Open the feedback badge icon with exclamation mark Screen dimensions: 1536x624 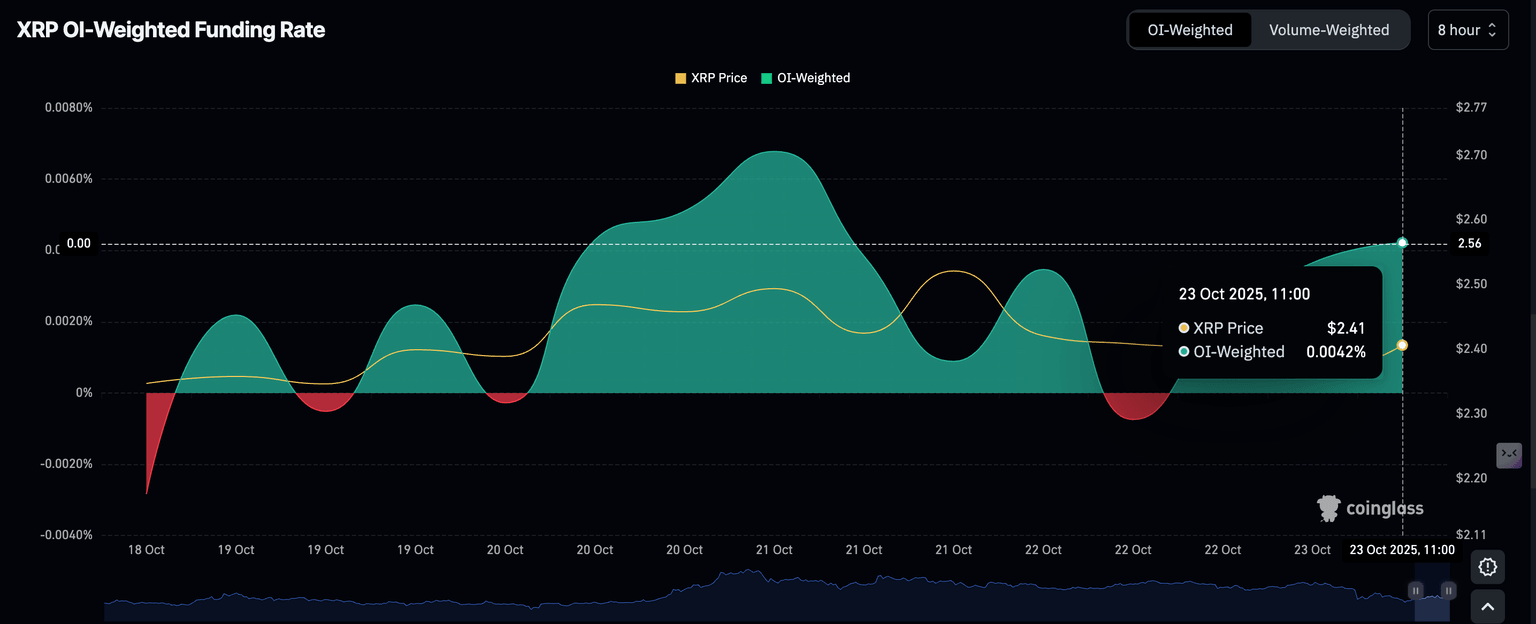click(1487, 567)
